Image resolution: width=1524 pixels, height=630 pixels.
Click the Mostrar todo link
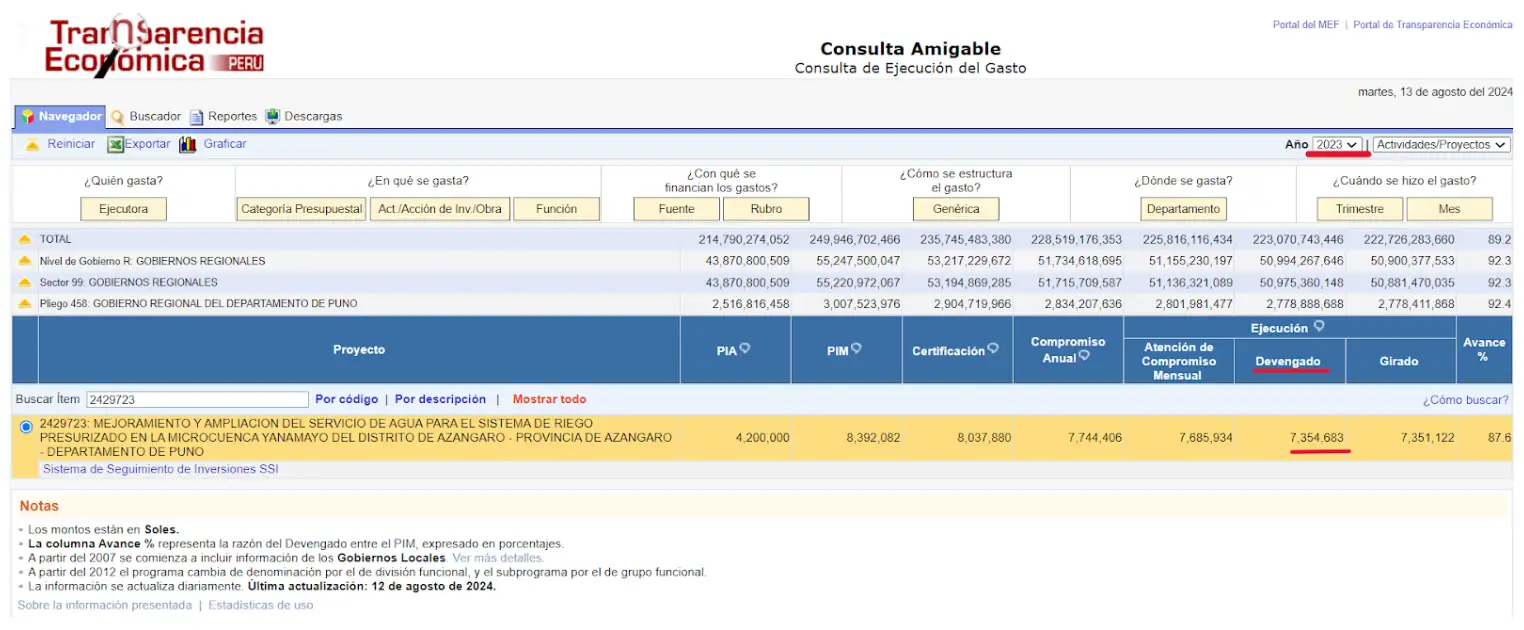pyautogui.click(x=549, y=400)
